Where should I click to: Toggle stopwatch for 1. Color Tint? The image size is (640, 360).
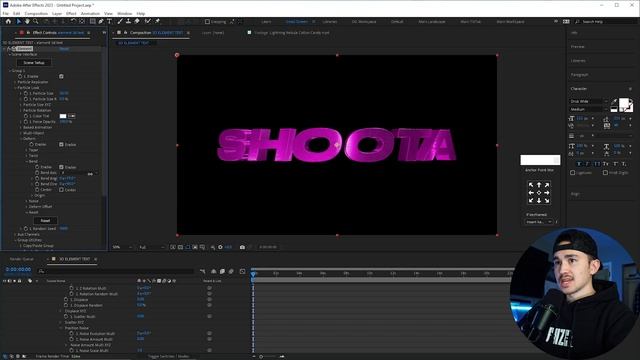point(26,116)
